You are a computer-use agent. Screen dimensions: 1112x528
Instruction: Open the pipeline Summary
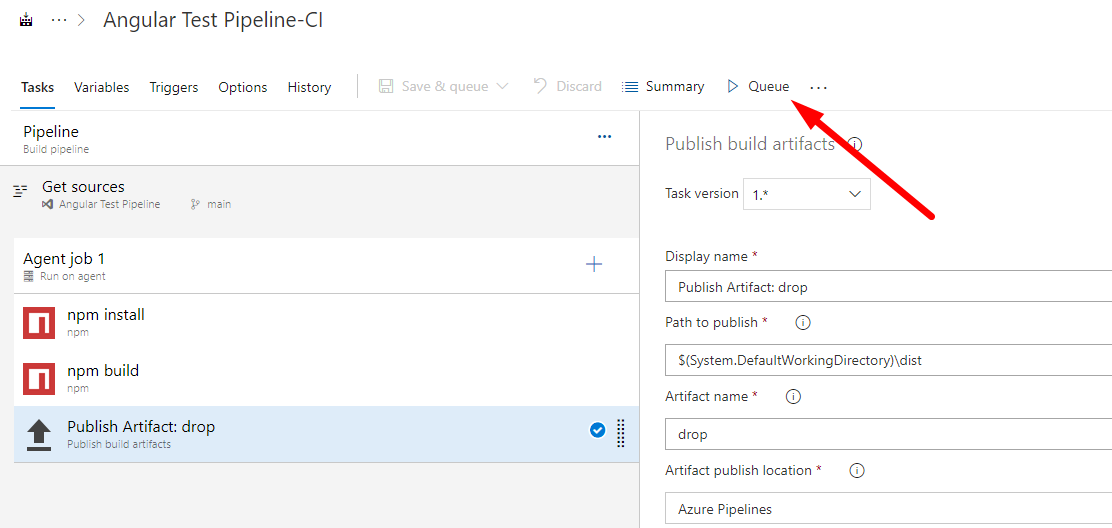pyautogui.click(x=663, y=87)
